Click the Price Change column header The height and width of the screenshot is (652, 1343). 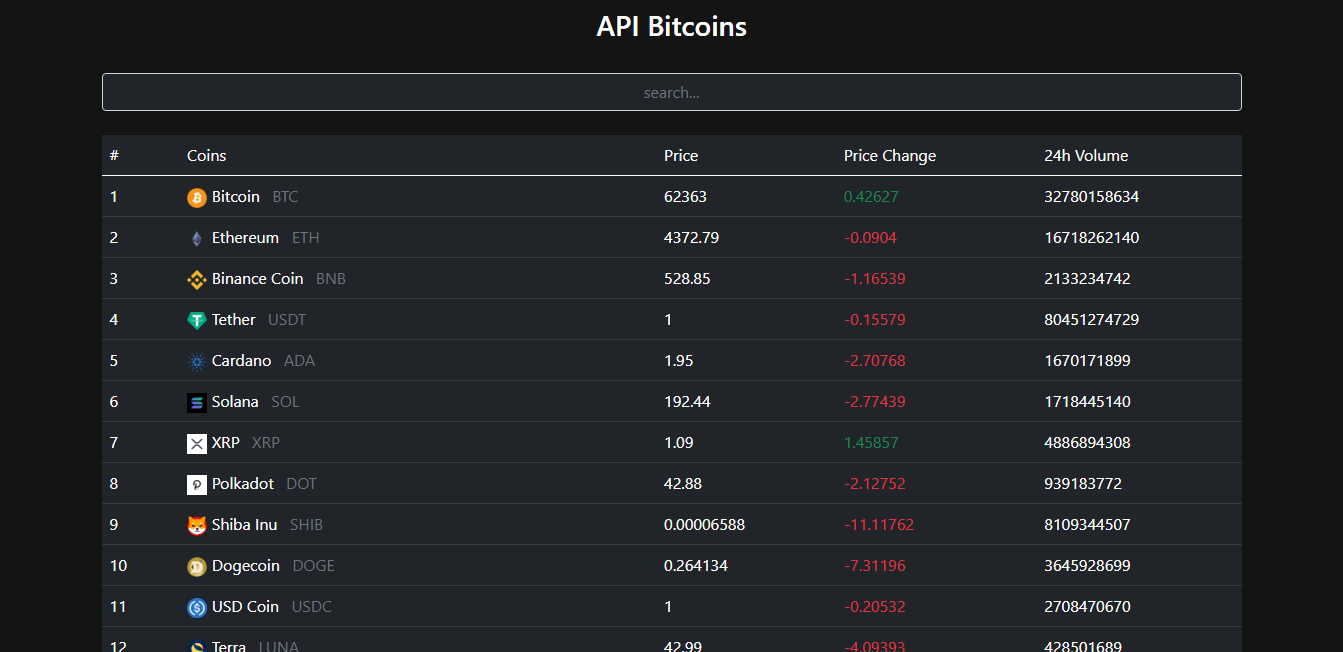889,156
